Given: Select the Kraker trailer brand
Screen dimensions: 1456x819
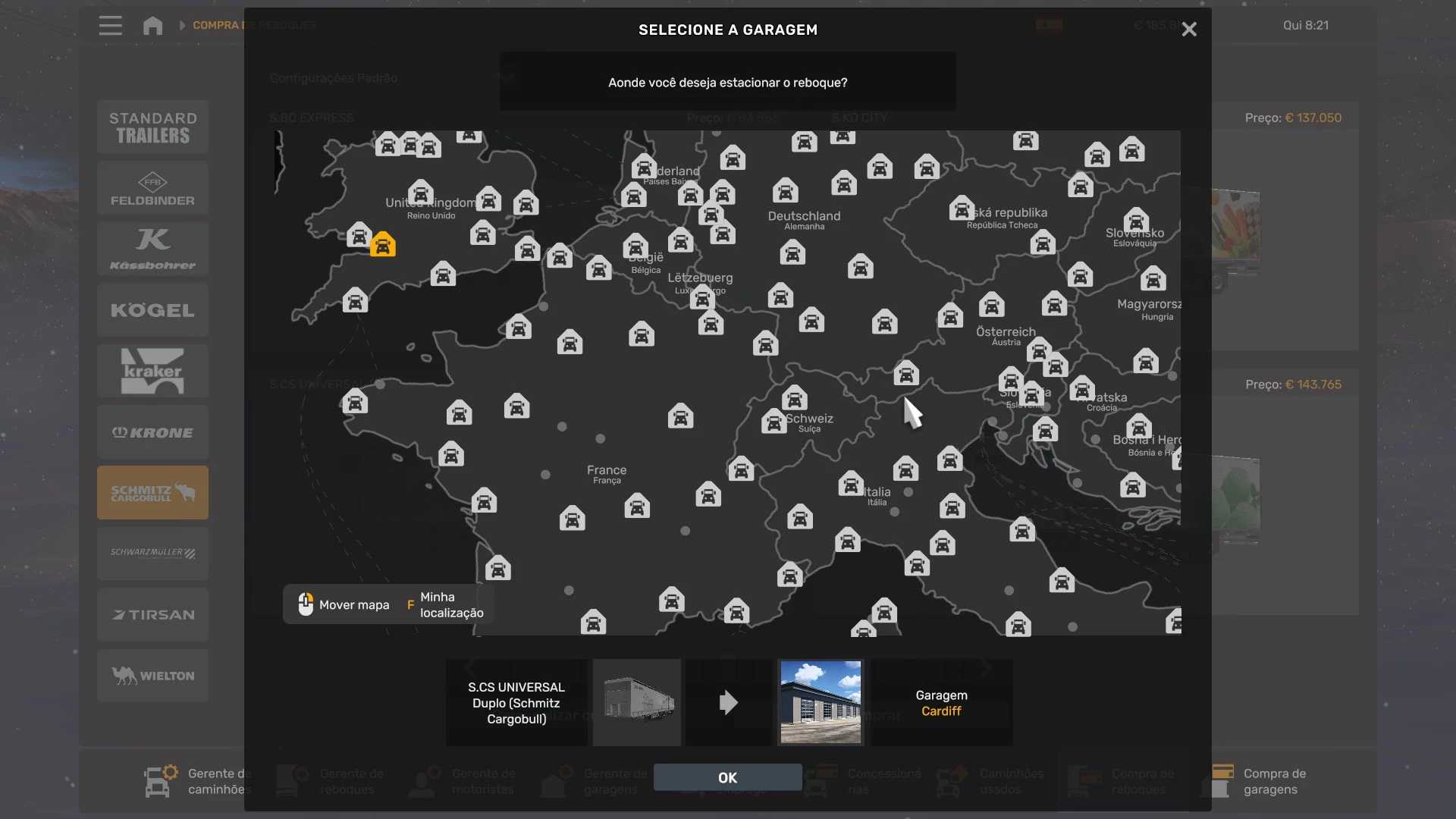Looking at the screenshot, I should (152, 371).
